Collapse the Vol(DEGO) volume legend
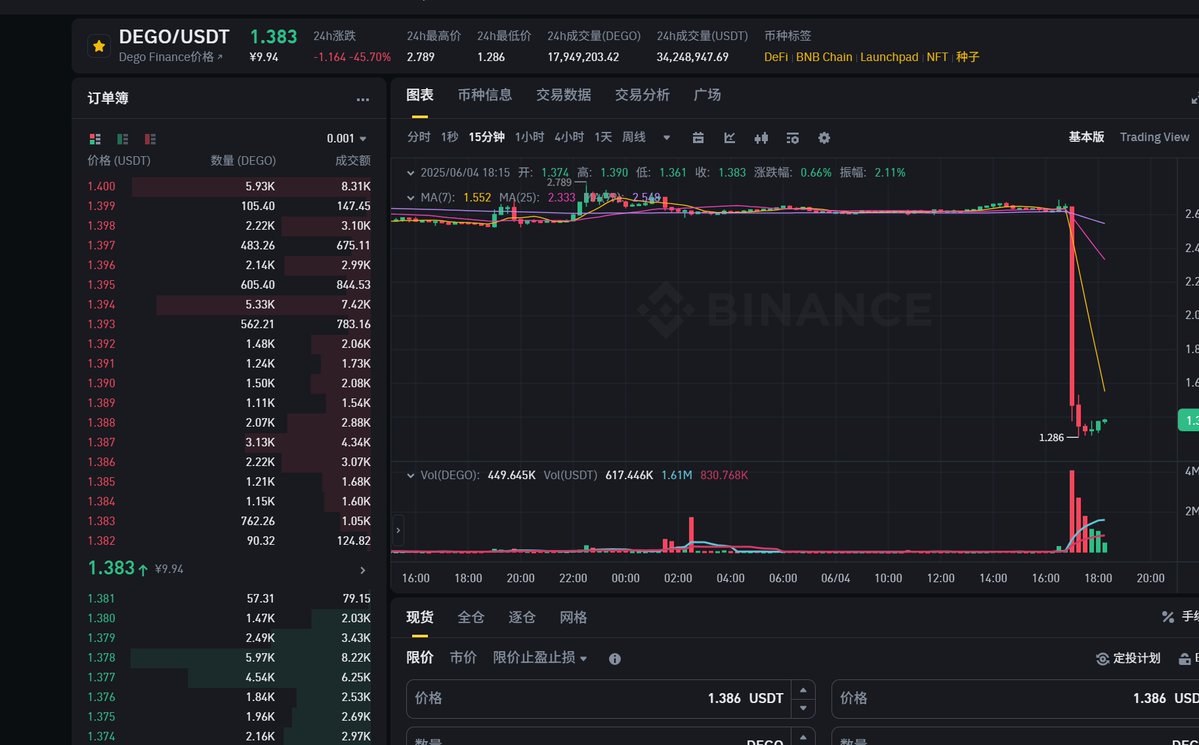Image resolution: width=1199 pixels, height=745 pixels. pyautogui.click(x=411, y=475)
